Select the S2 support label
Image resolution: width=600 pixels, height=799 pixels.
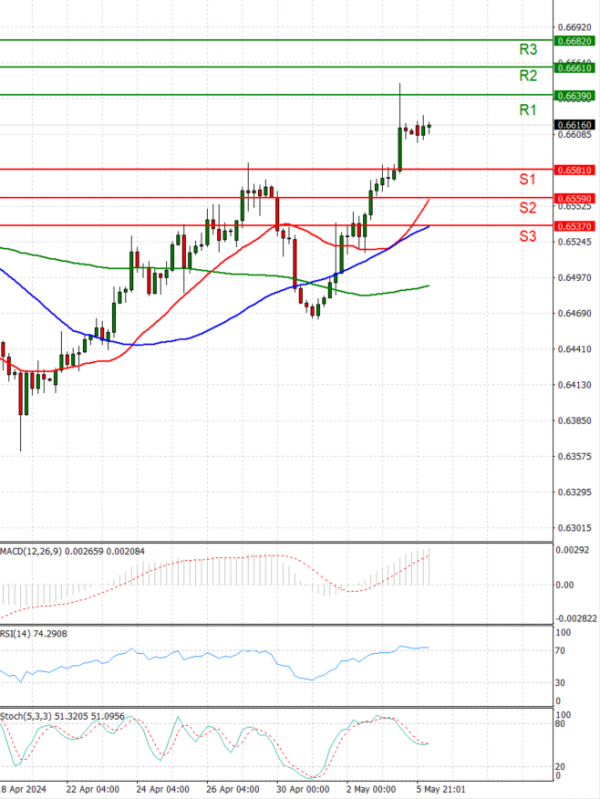[528, 208]
